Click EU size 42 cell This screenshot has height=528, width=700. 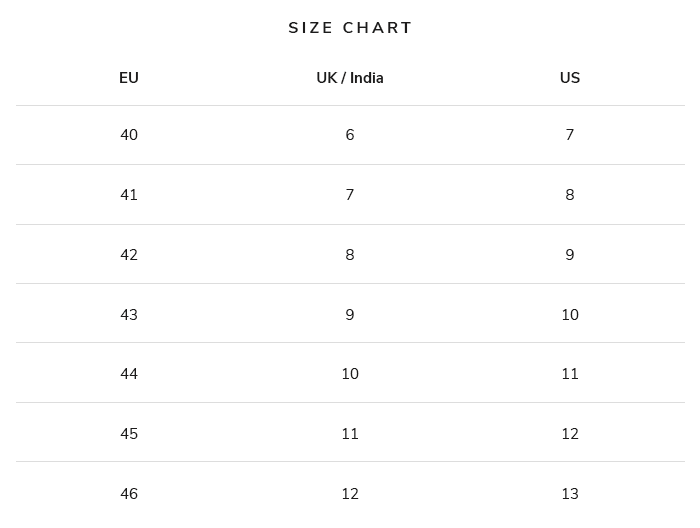tap(129, 255)
